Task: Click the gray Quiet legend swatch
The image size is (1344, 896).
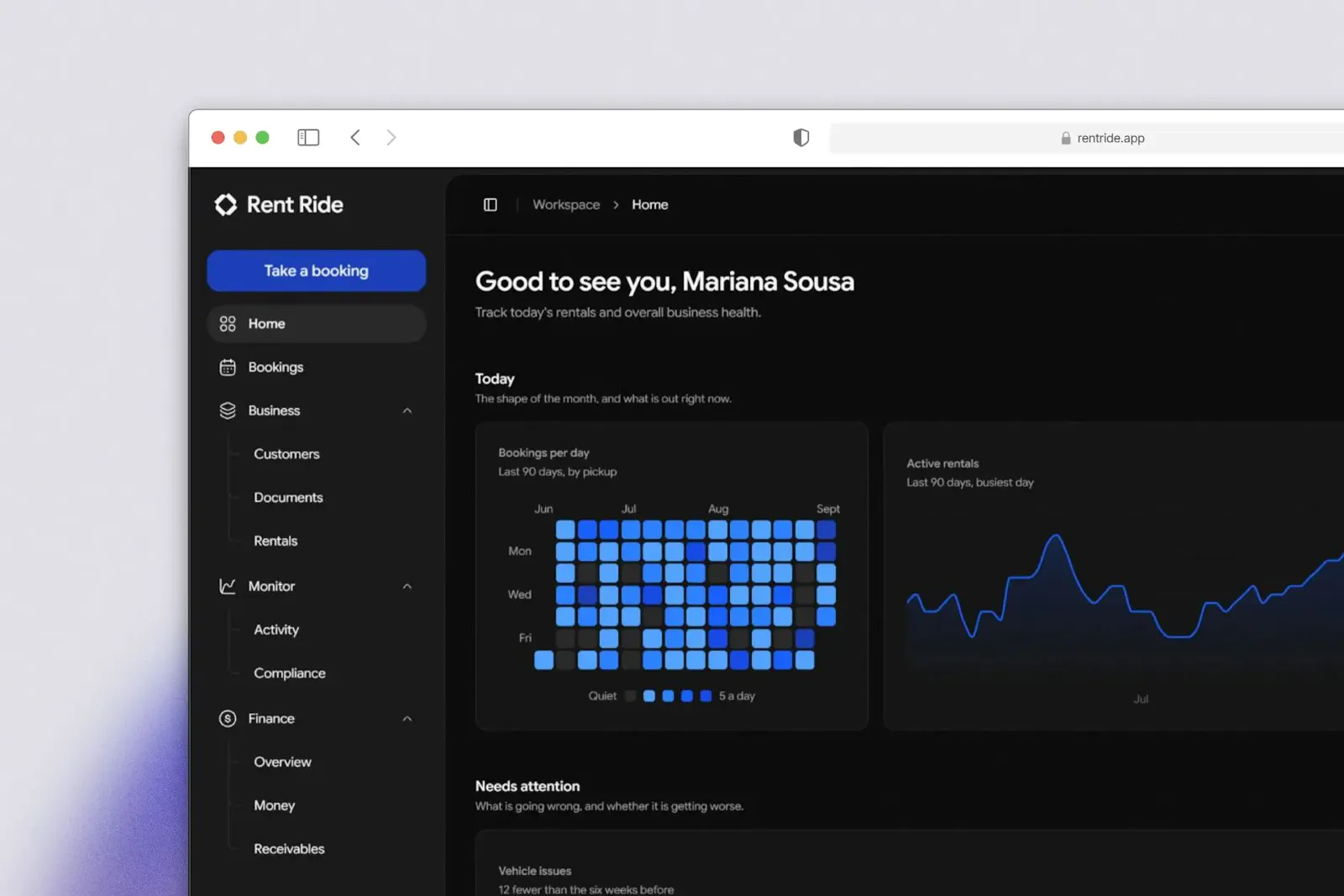Action: coord(630,696)
